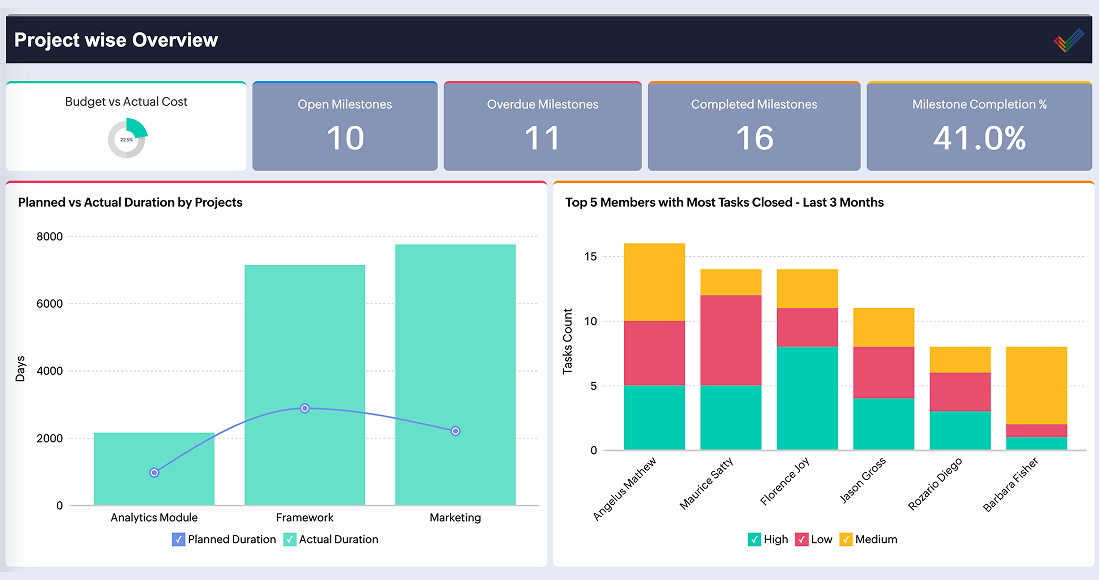
Task: Click Maurice Satty's High tasks segment
Action: (x=731, y=417)
